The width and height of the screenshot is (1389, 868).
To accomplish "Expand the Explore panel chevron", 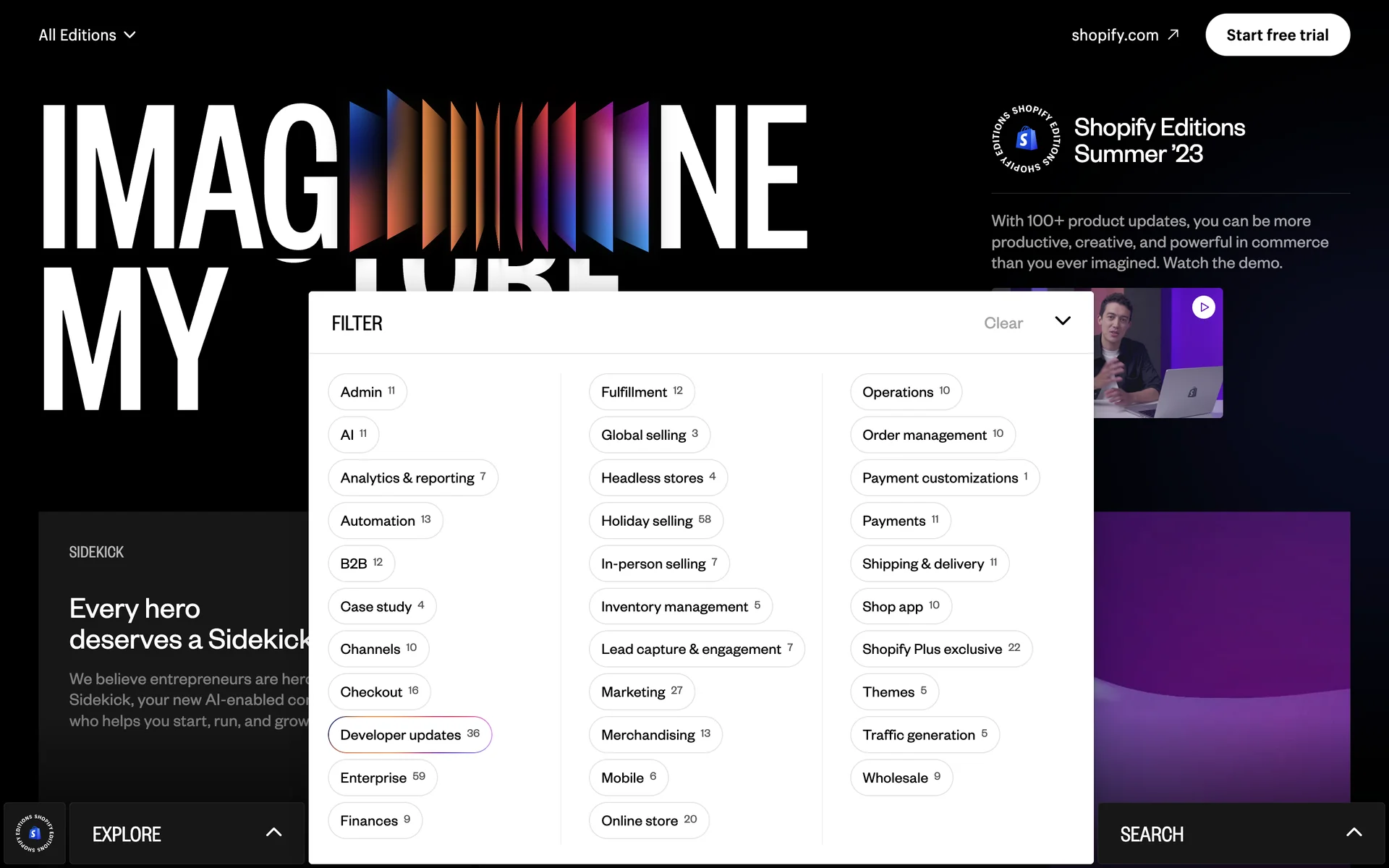I will pyautogui.click(x=273, y=833).
